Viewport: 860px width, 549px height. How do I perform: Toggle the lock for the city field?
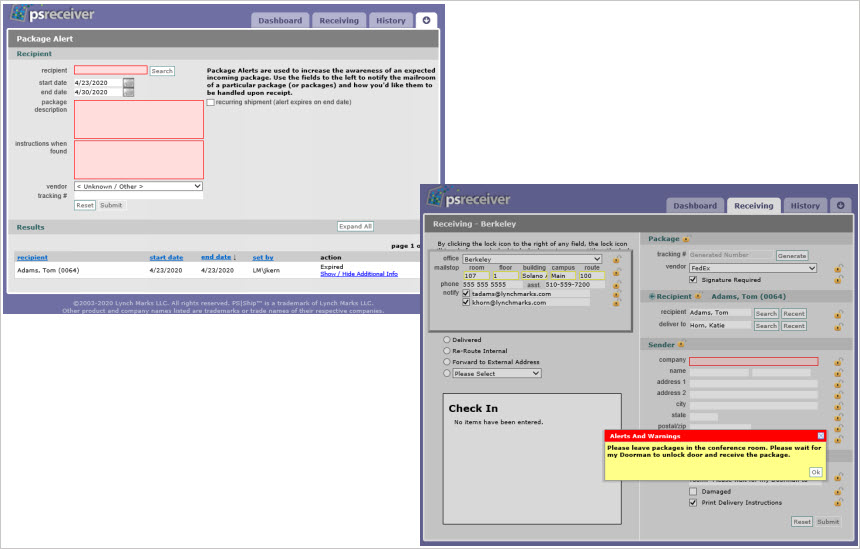click(x=838, y=406)
